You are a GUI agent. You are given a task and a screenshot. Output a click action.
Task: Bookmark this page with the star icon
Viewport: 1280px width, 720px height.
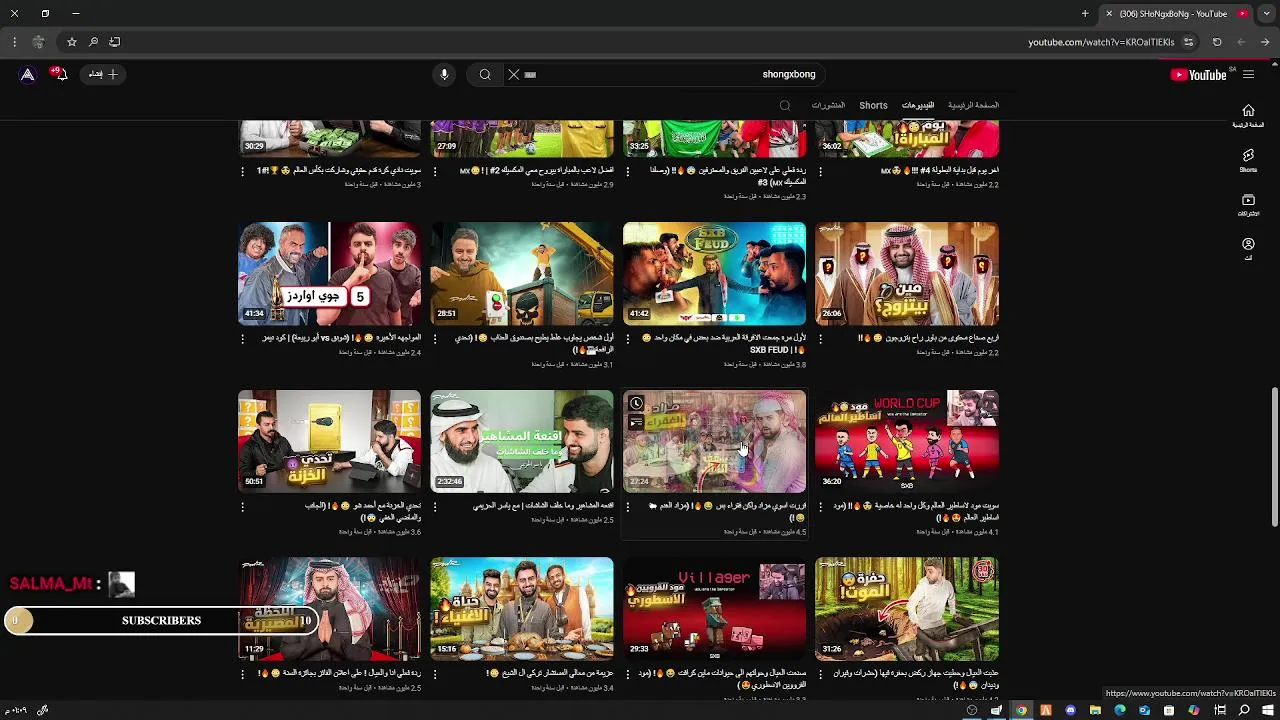pyautogui.click(x=72, y=42)
